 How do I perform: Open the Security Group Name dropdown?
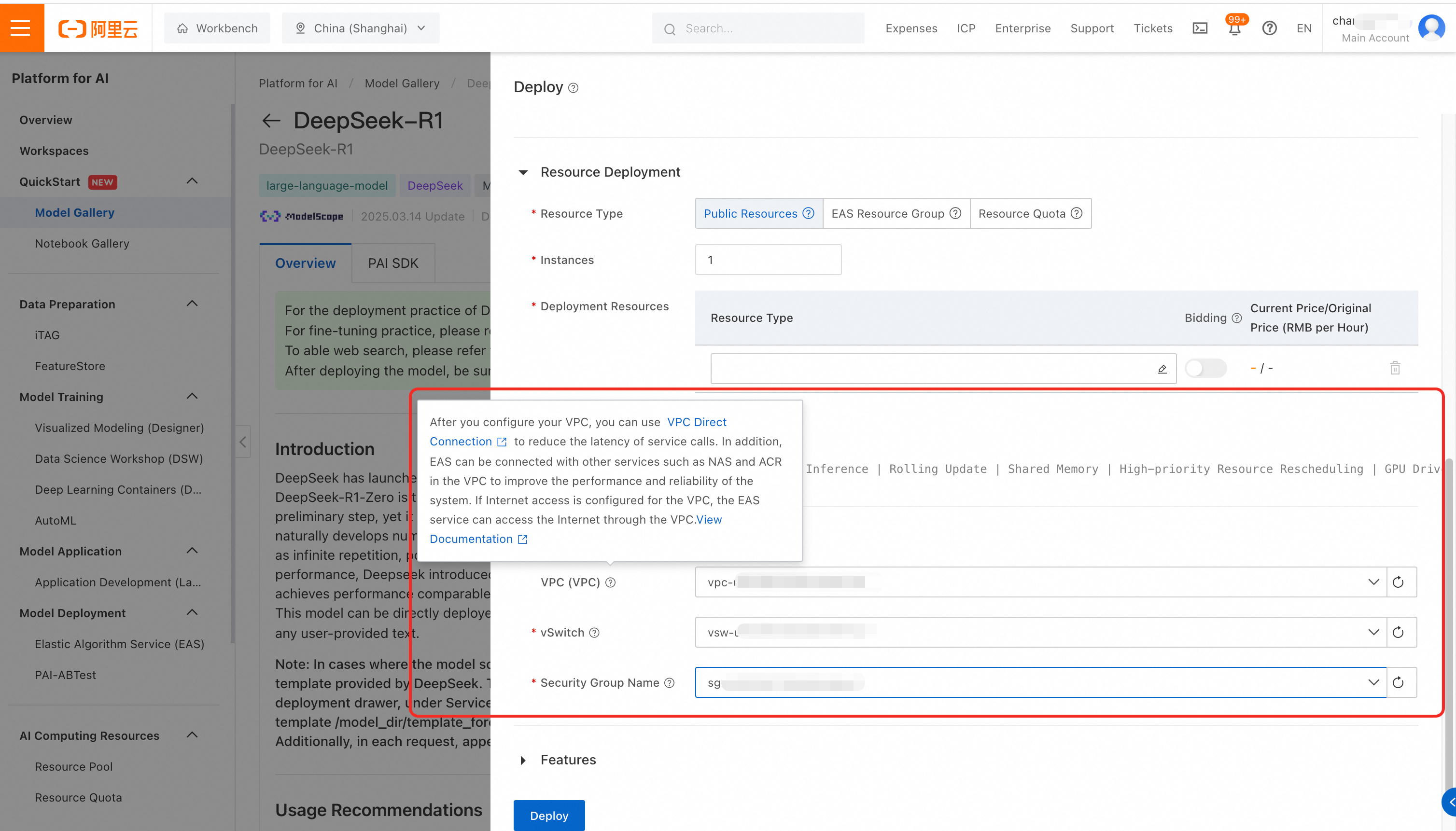pos(1040,682)
